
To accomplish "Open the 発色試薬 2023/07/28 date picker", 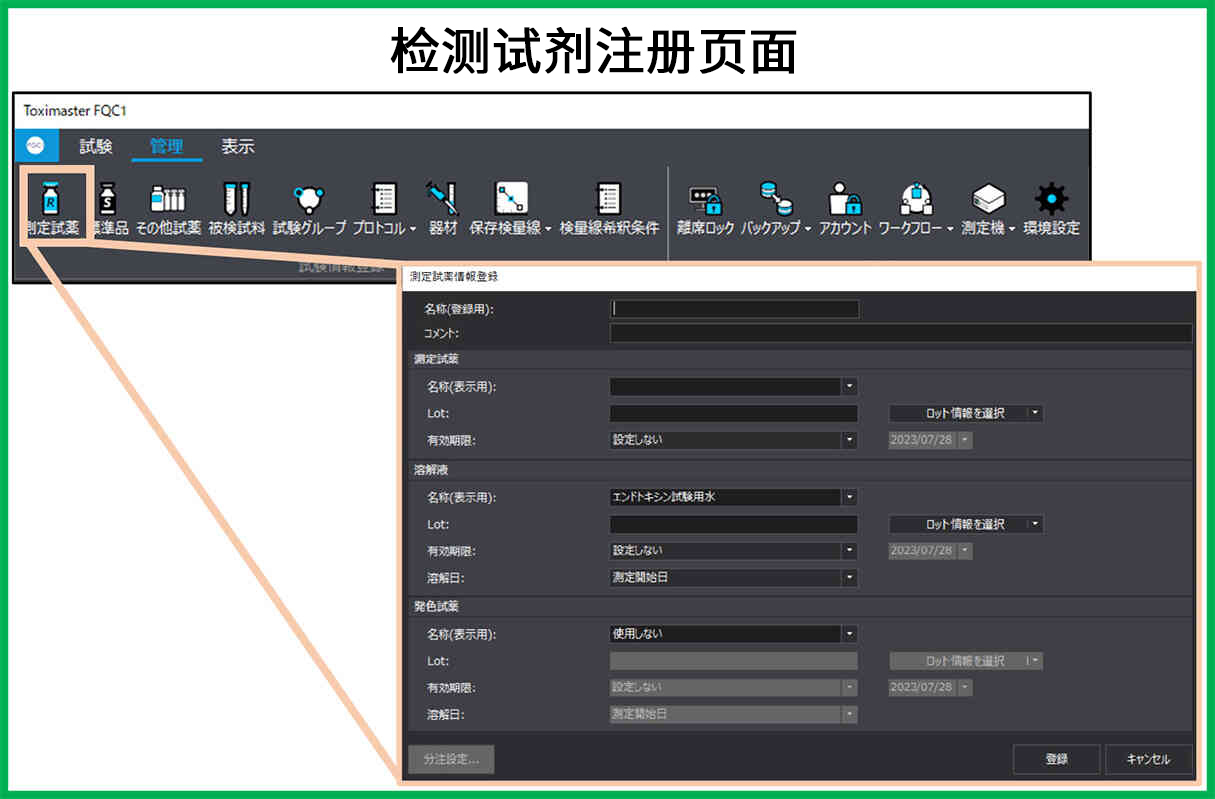I will [930, 687].
